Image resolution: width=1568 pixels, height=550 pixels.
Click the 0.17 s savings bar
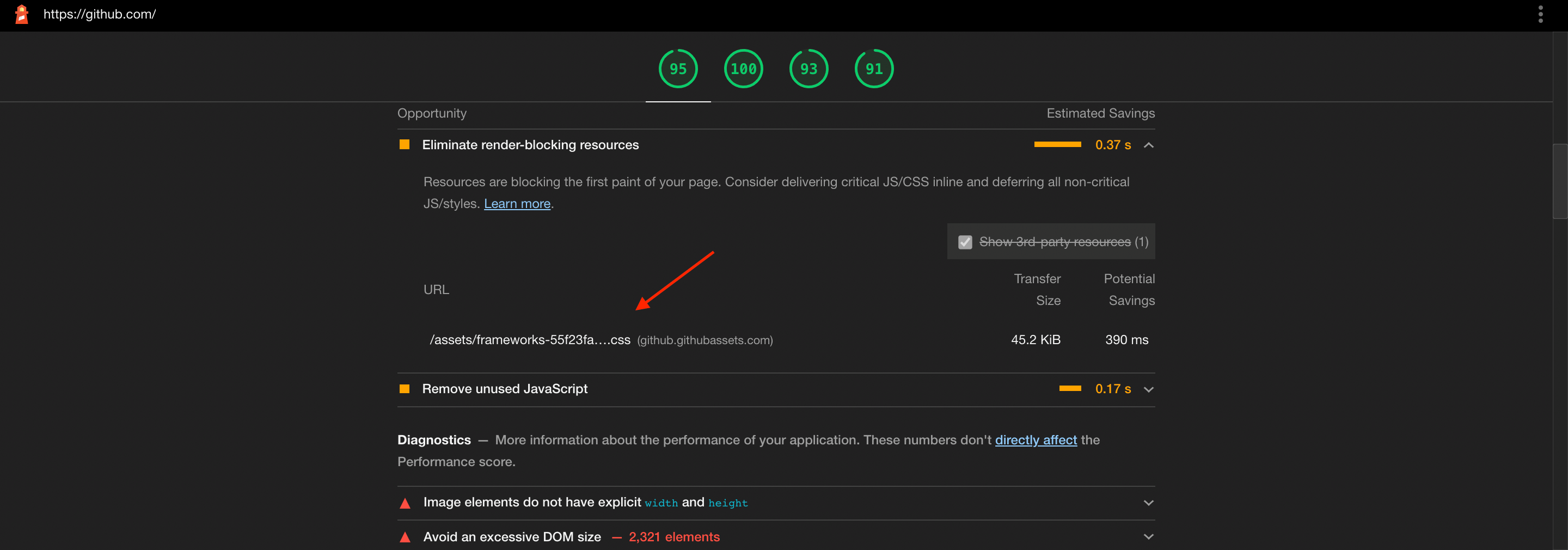point(1070,389)
